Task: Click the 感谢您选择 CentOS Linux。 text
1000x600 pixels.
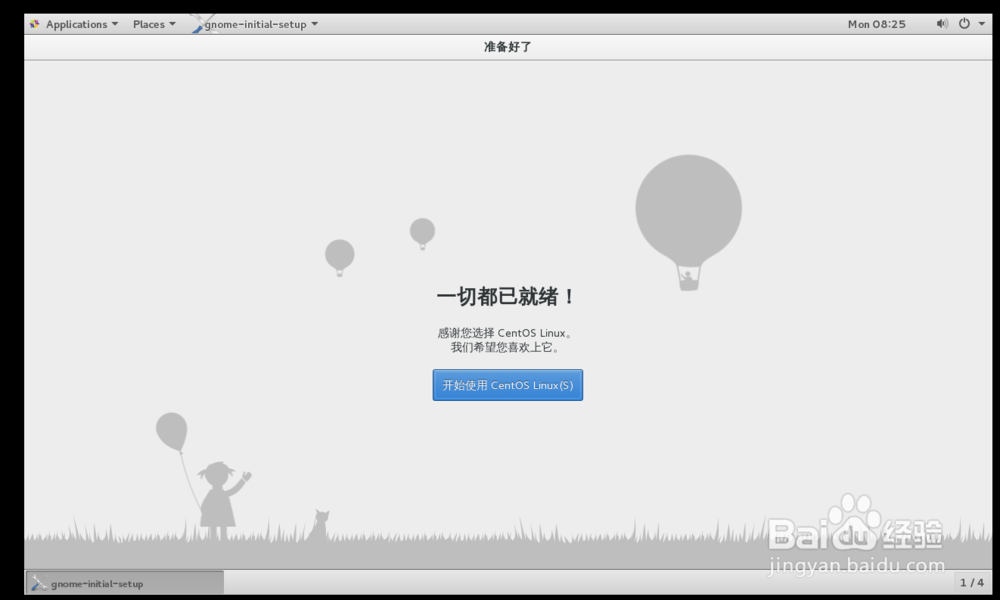Action: point(506,333)
